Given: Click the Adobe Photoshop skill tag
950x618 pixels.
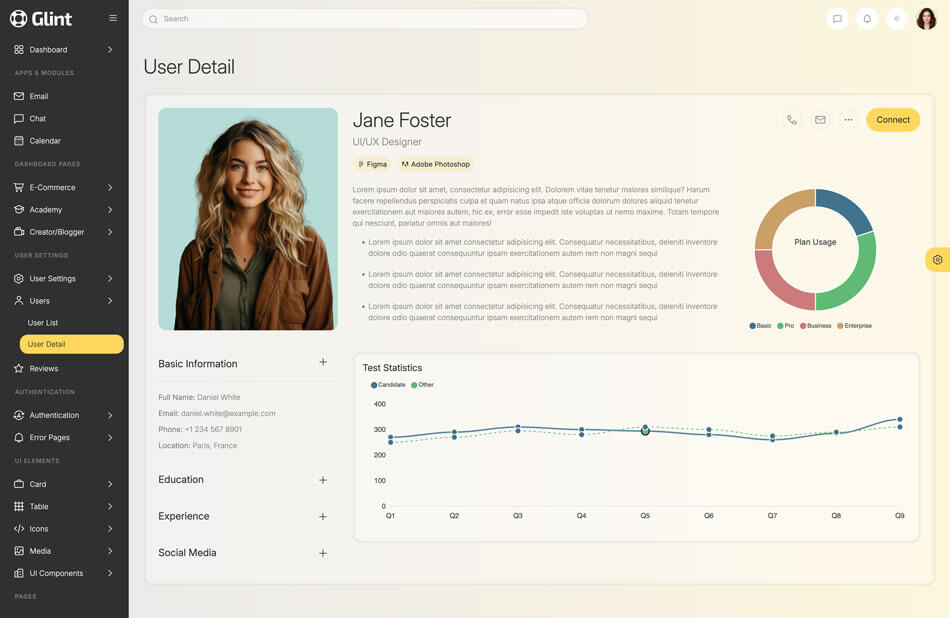Looking at the screenshot, I should 435,164.
